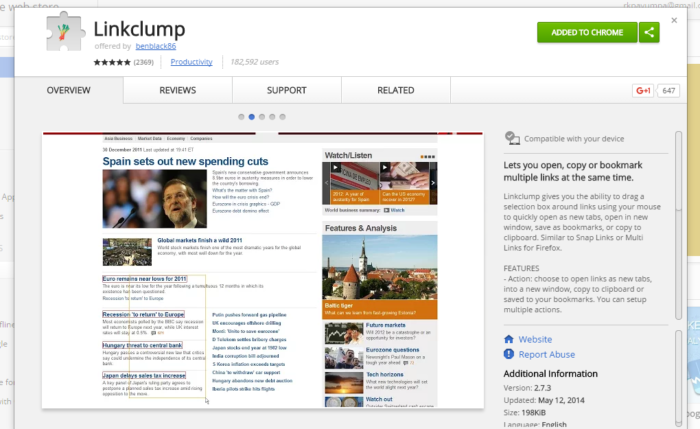
Task: Click the Compatible with your device text
Action: (574, 139)
